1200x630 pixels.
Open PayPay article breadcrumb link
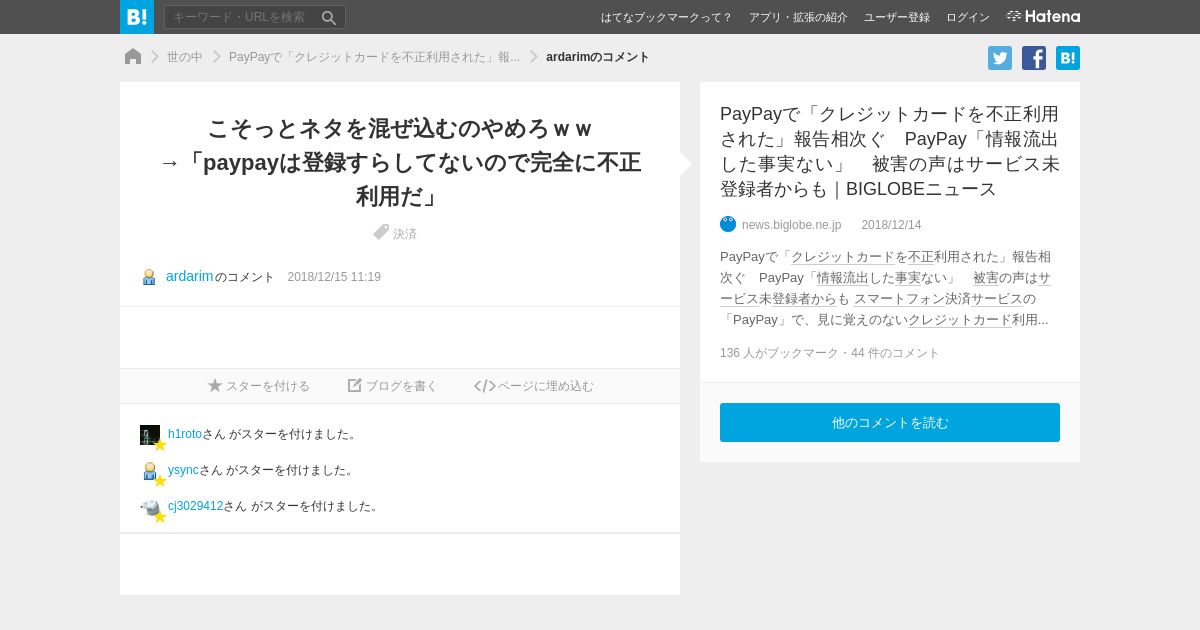click(374, 57)
